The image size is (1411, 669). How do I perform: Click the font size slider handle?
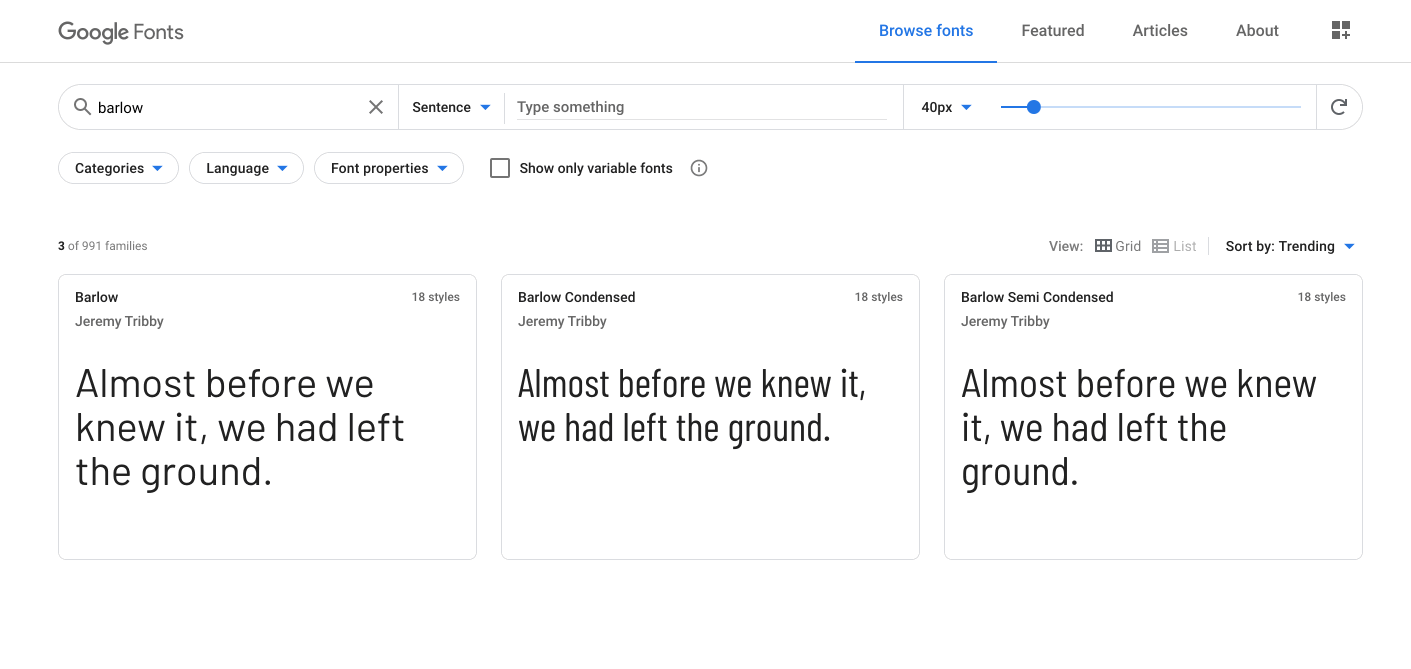point(1034,107)
